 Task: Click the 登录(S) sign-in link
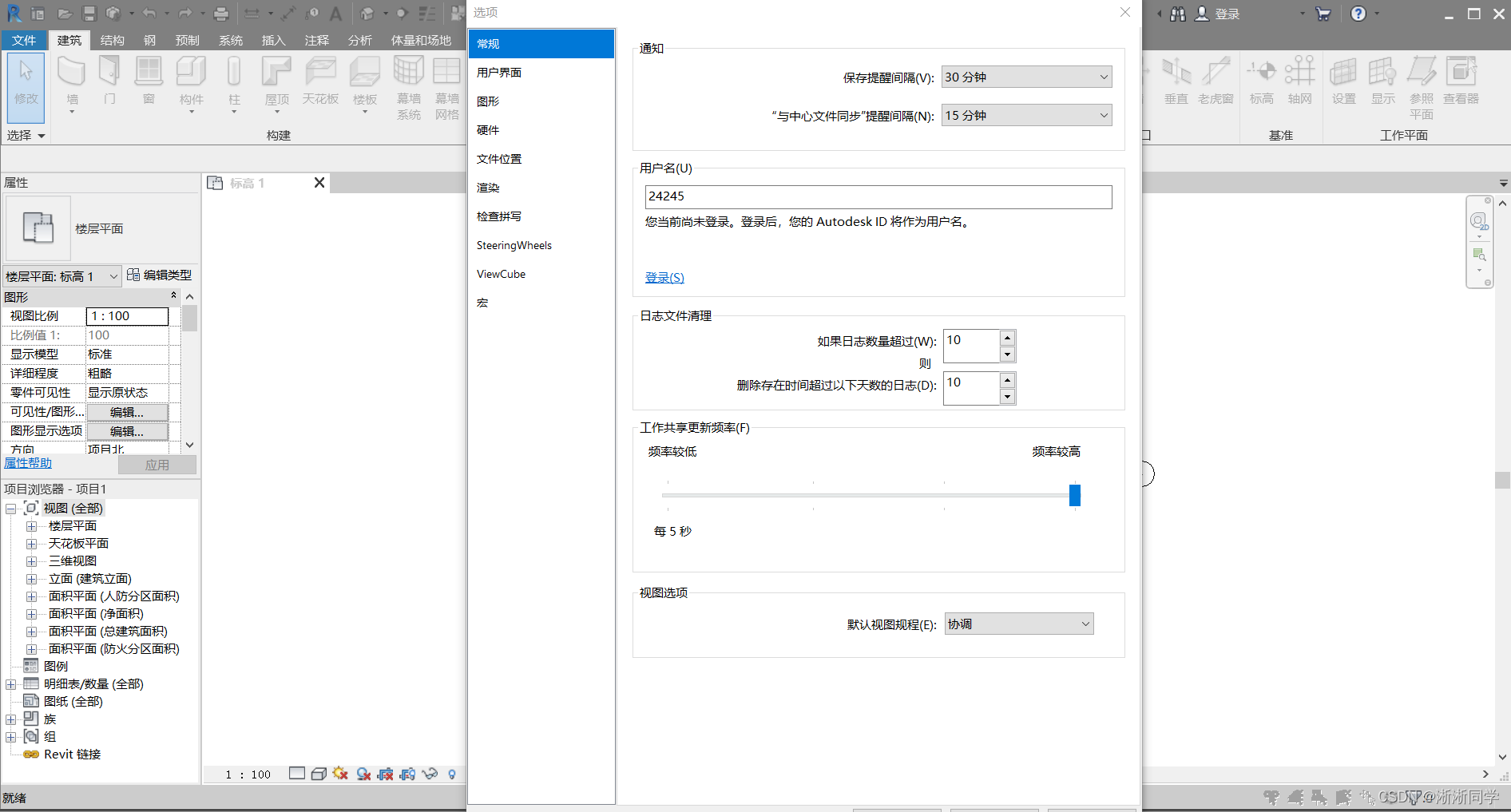(664, 277)
